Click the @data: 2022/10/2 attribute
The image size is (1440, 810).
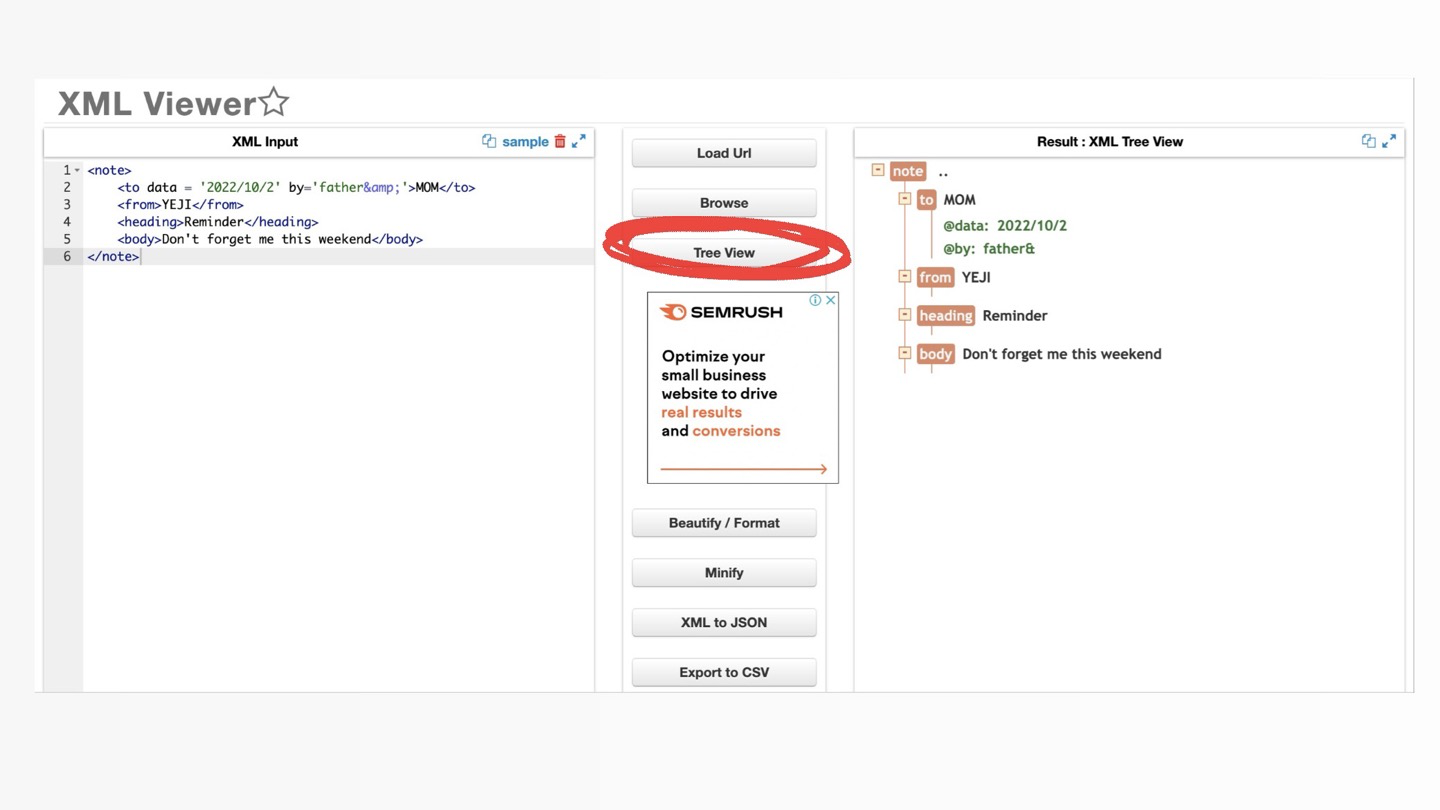[x=1005, y=226]
